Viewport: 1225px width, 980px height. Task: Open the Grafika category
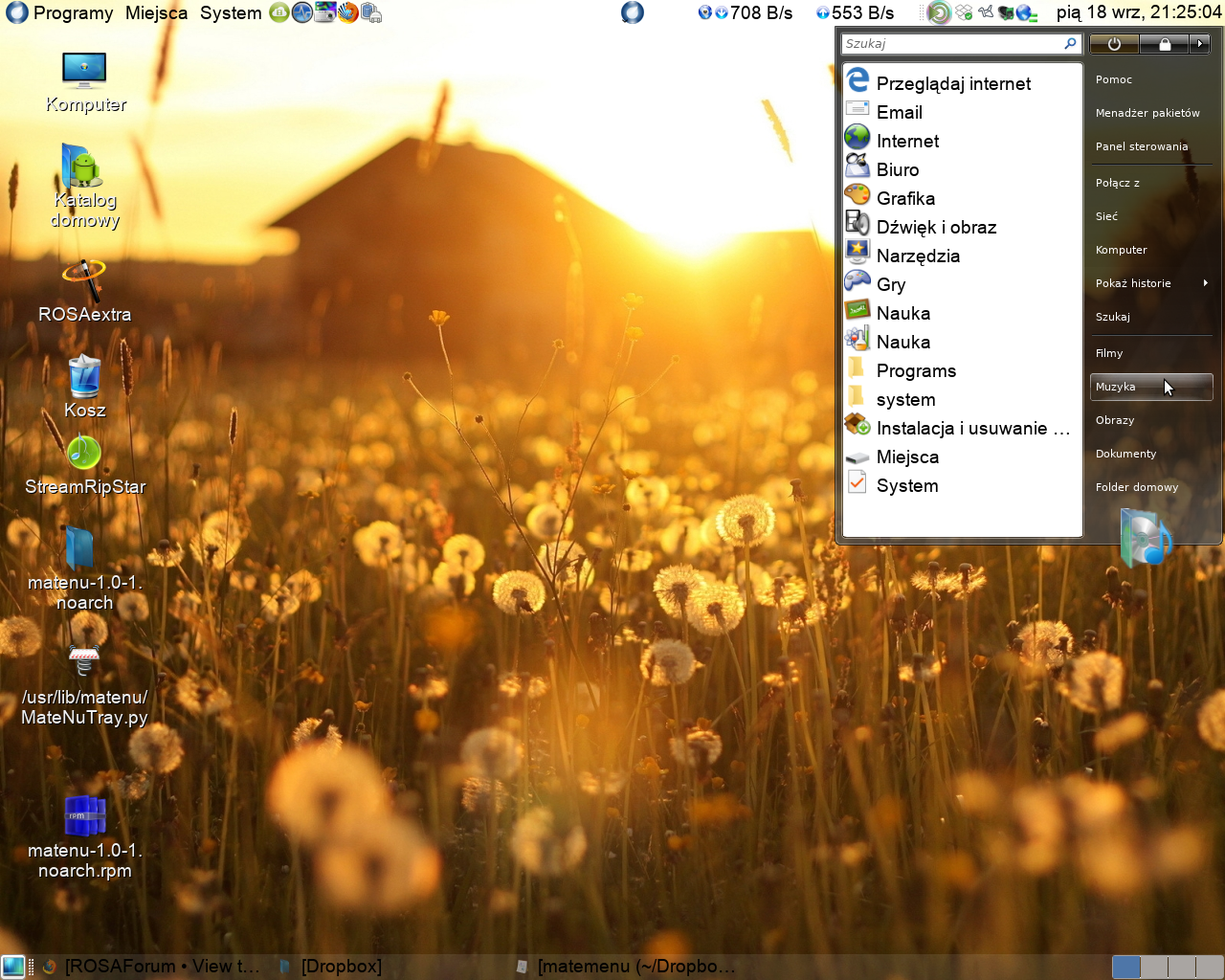tap(905, 198)
